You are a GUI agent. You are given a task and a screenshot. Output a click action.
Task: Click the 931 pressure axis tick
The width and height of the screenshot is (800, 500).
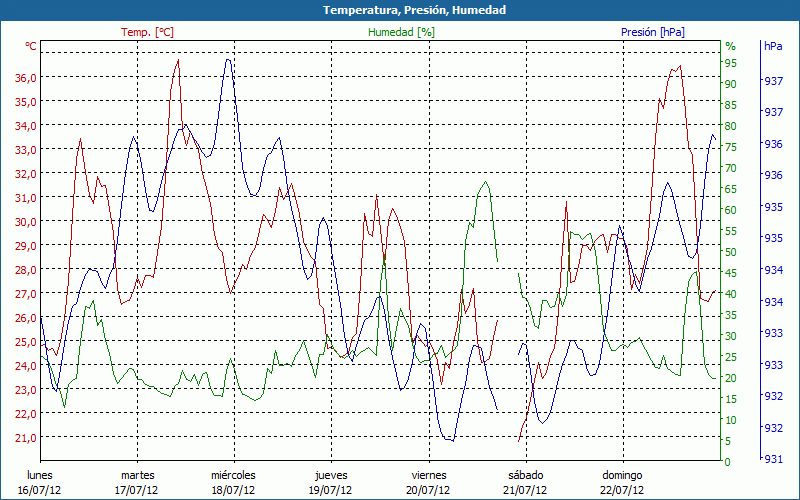point(773,460)
